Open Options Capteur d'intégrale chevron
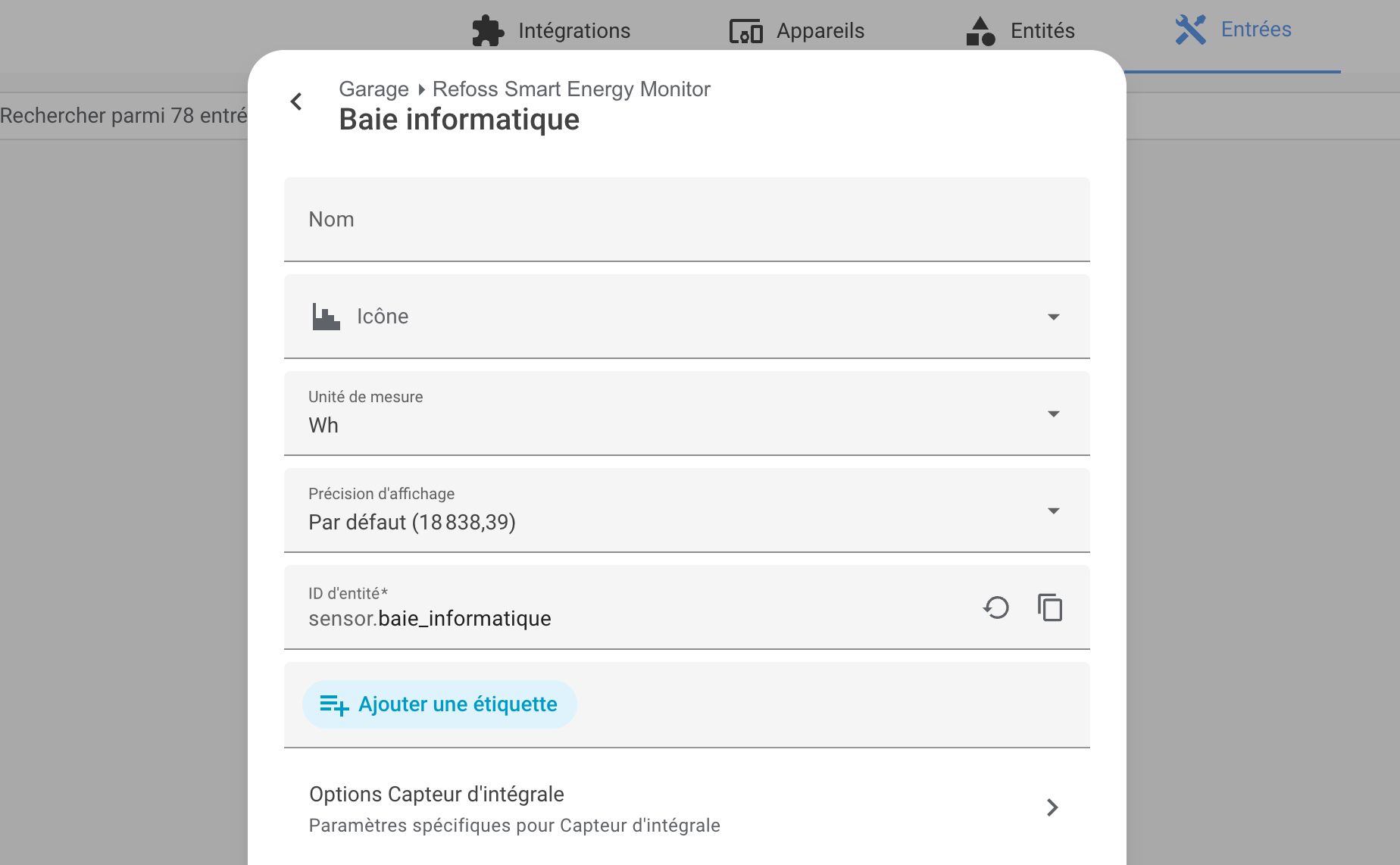 pos(1052,807)
